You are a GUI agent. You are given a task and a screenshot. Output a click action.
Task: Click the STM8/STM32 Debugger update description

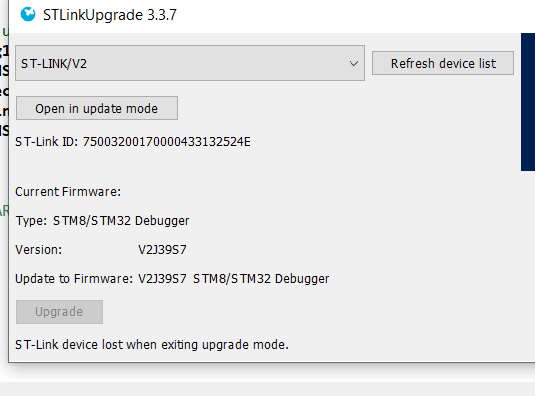point(261,279)
